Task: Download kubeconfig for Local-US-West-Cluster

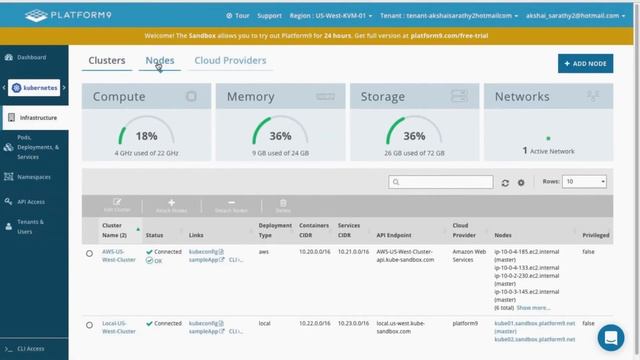Action: pos(206,323)
